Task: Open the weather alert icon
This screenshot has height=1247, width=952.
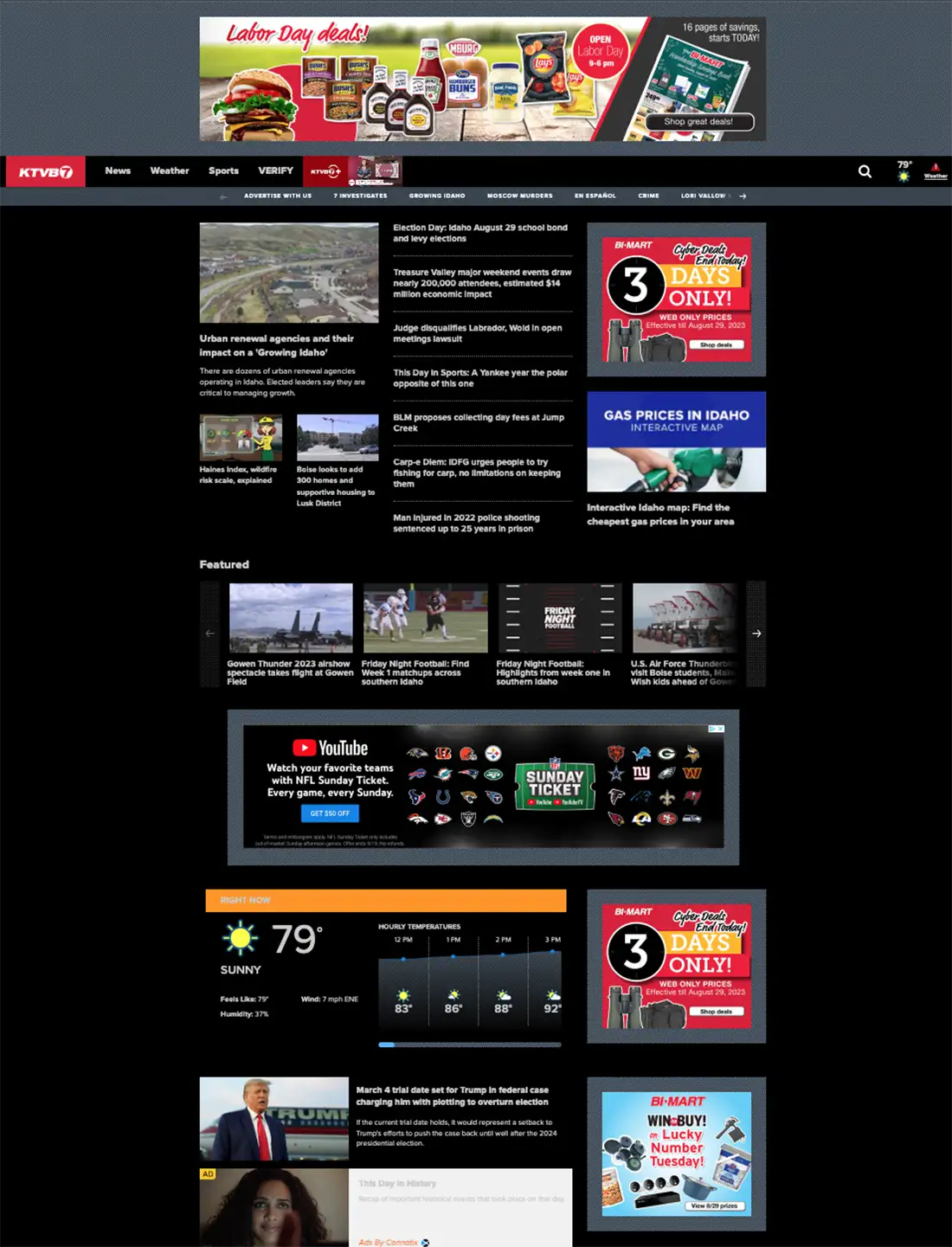Action: (x=936, y=171)
